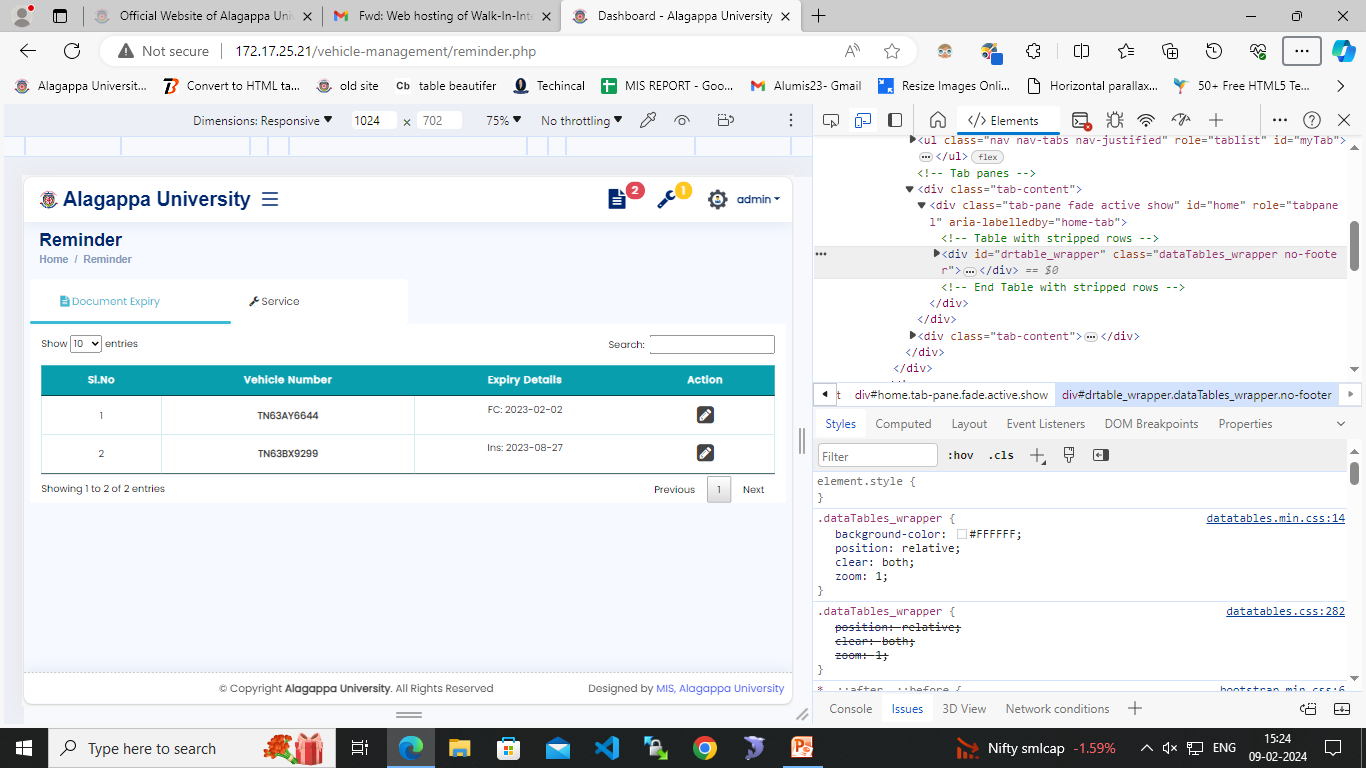Select the DevTools inspect element icon
The width and height of the screenshot is (1366, 768).
coord(830,120)
